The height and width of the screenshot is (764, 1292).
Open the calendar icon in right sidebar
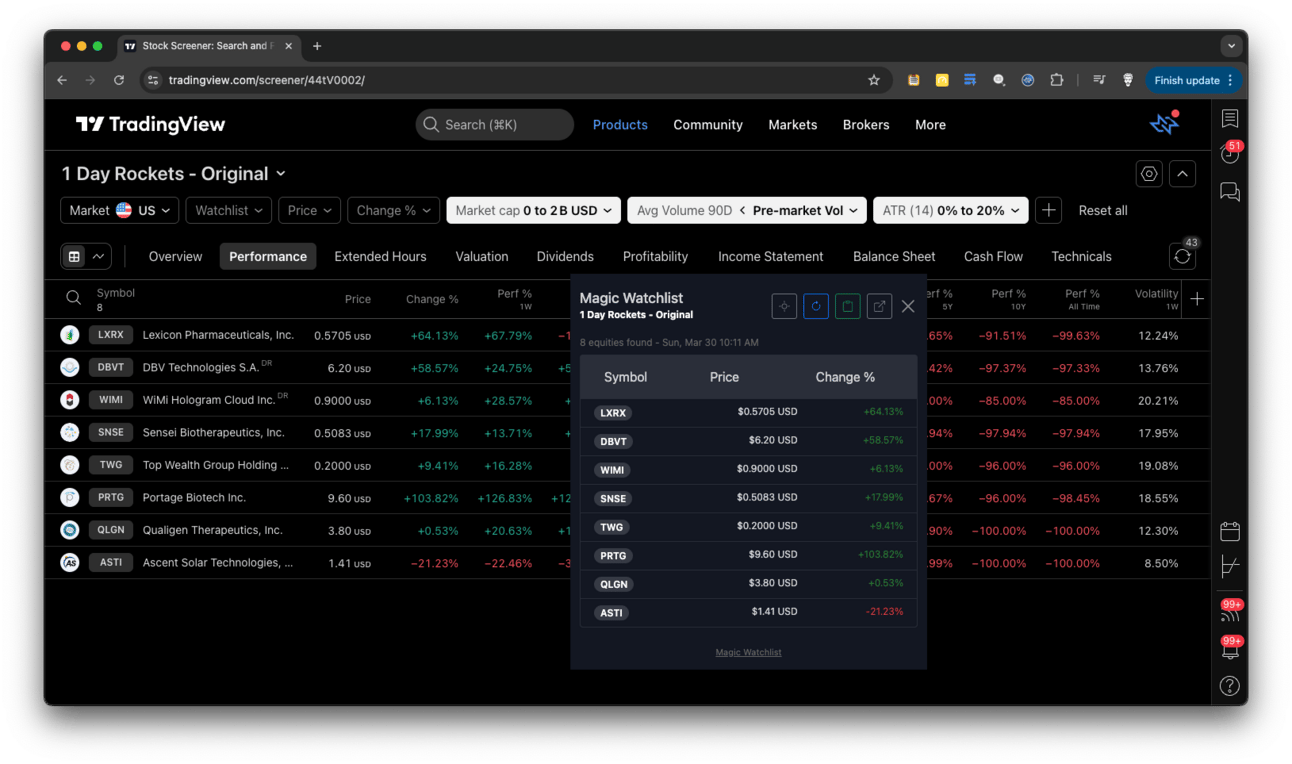[x=1230, y=531]
